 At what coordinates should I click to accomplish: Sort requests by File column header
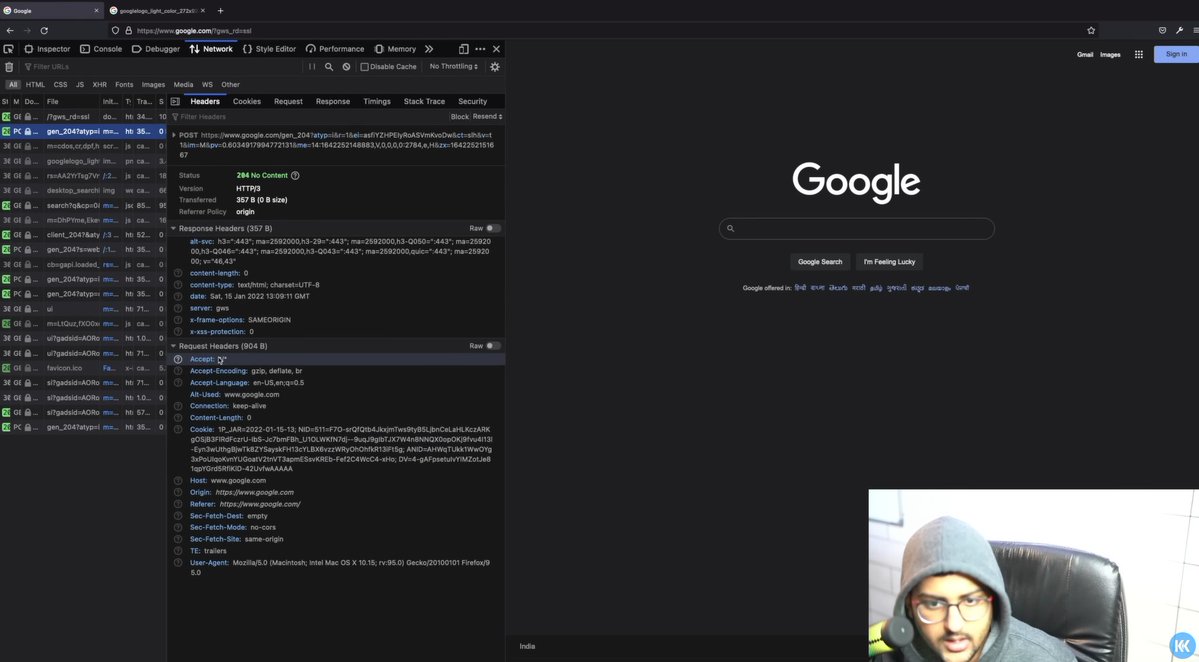pyautogui.click(x=72, y=101)
